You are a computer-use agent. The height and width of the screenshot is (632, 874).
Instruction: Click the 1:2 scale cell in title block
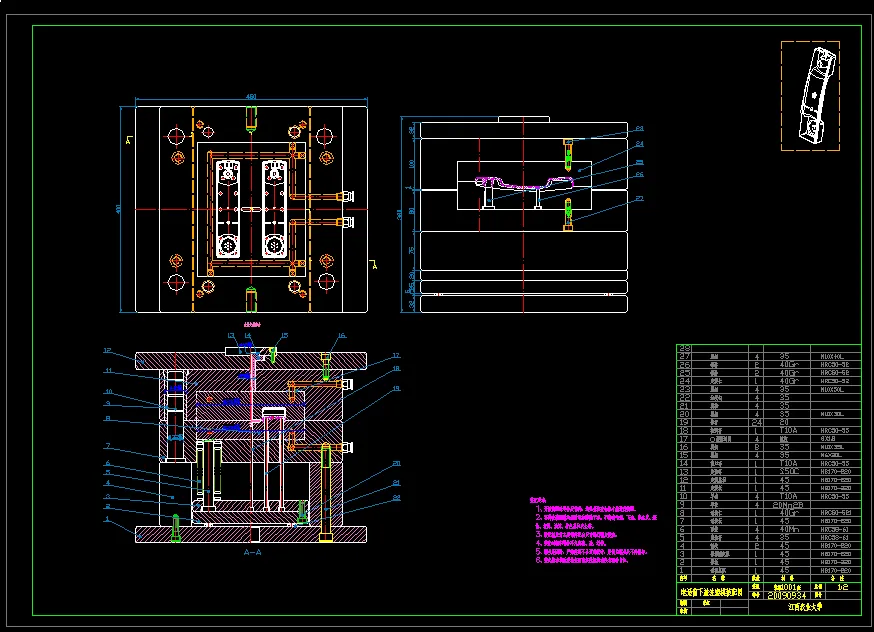[x=843, y=587]
